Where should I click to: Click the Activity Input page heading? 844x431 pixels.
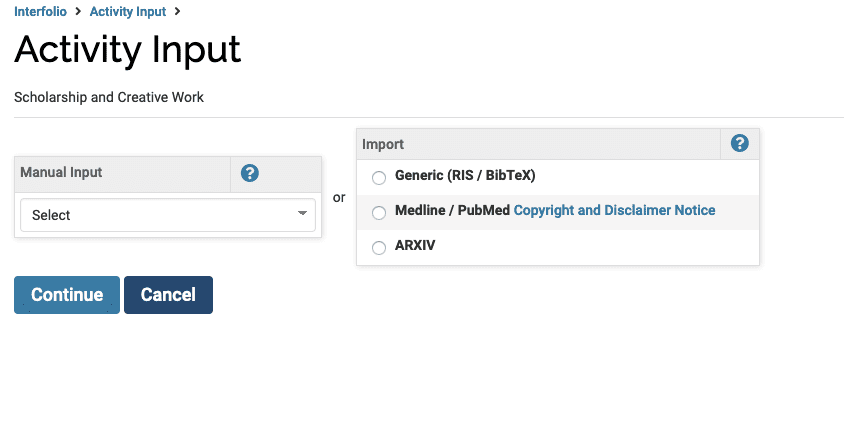(128, 50)
